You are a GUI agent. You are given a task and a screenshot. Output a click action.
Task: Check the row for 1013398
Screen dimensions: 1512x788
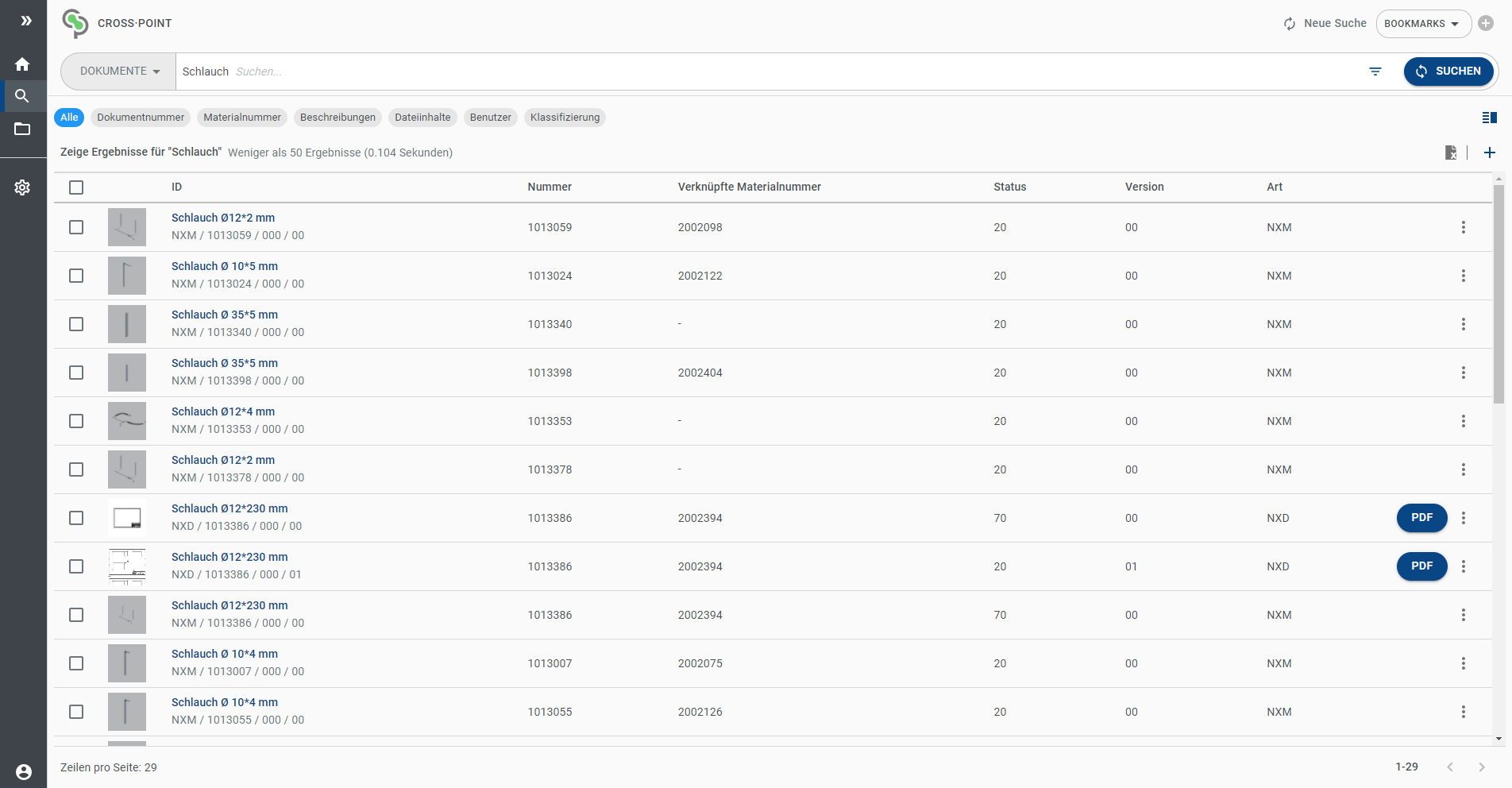(x=76, y=373)
